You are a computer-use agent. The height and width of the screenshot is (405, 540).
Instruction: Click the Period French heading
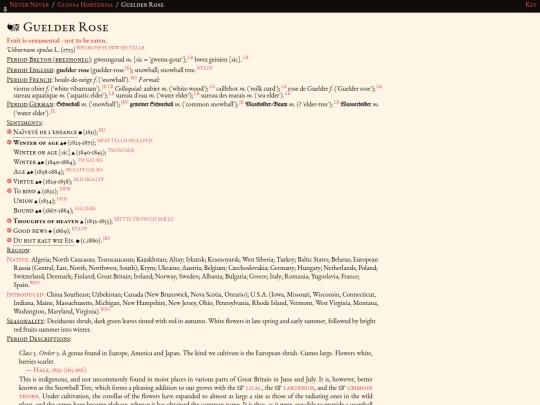tap(30, 80)
